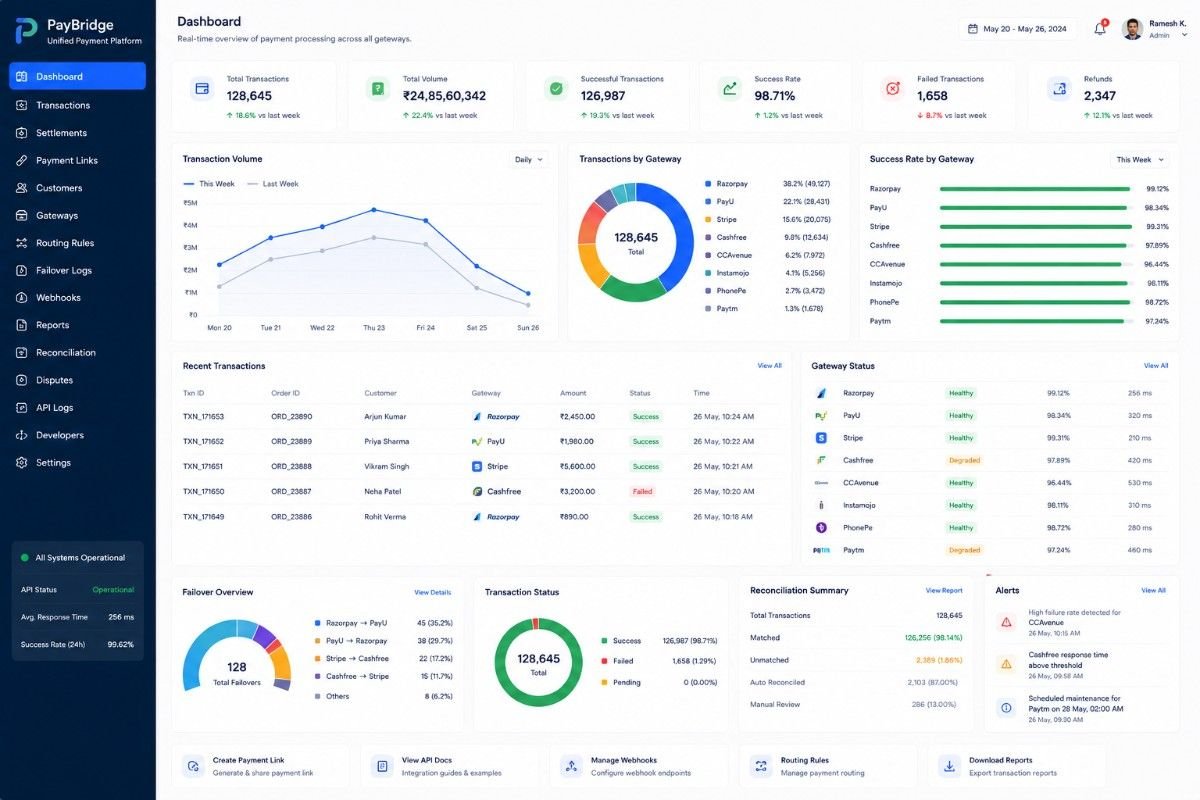The height and width of the screenshot is (800, 1200).
Task: Click the Total Transactions card icon
Action: tap(202, 89)
